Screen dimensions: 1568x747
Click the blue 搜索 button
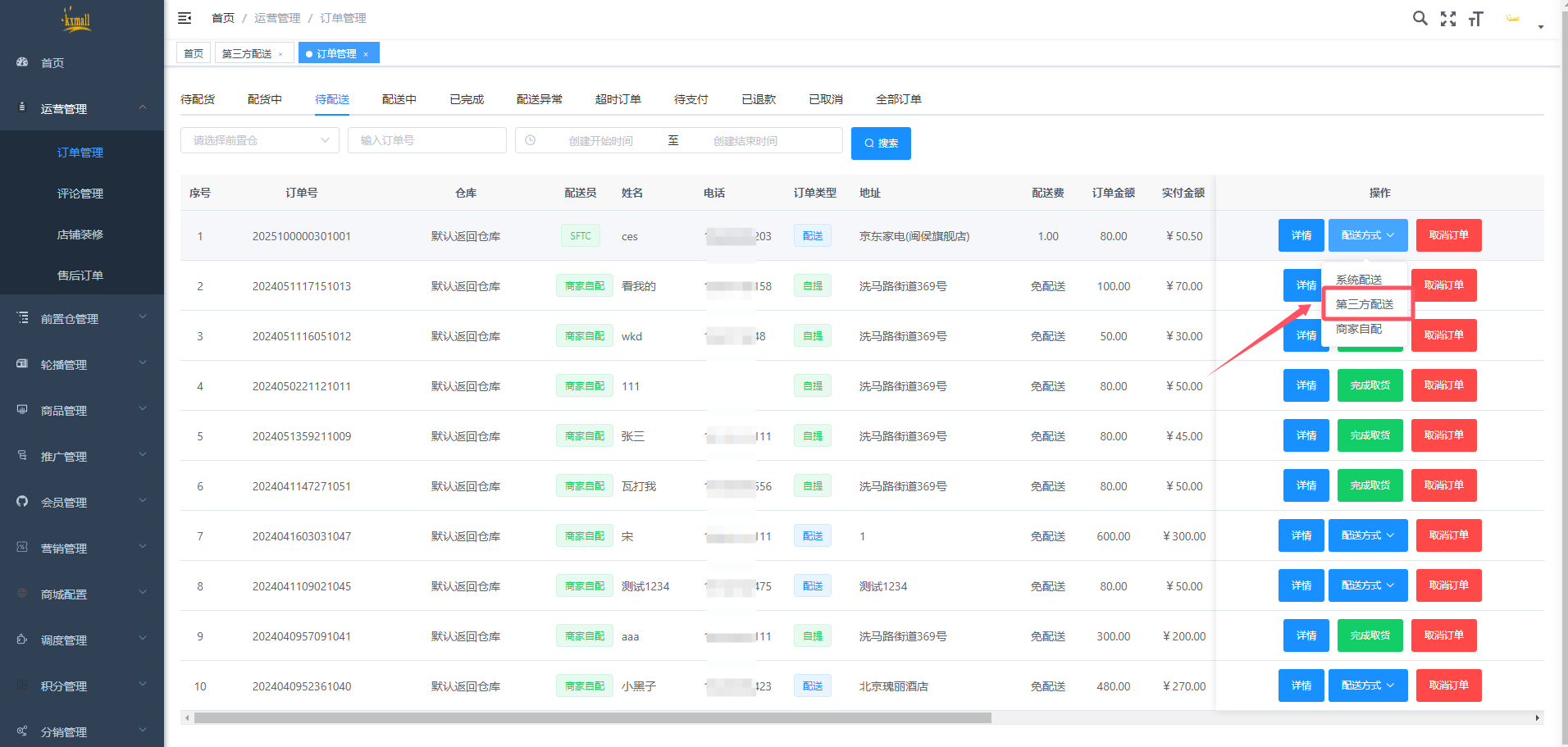click(x=881, y=143)
